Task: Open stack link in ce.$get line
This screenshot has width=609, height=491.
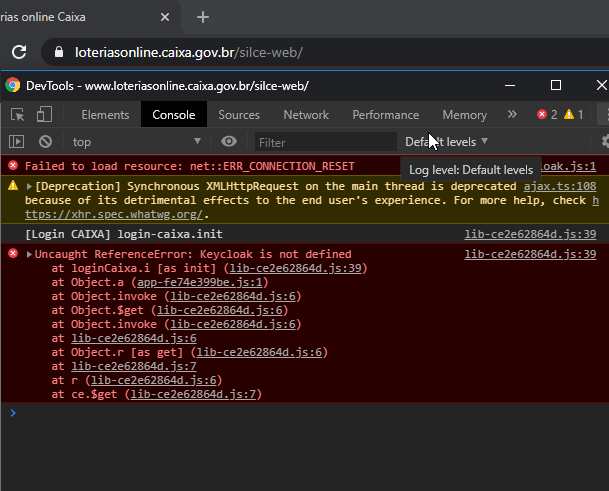Action: point(193,394)
